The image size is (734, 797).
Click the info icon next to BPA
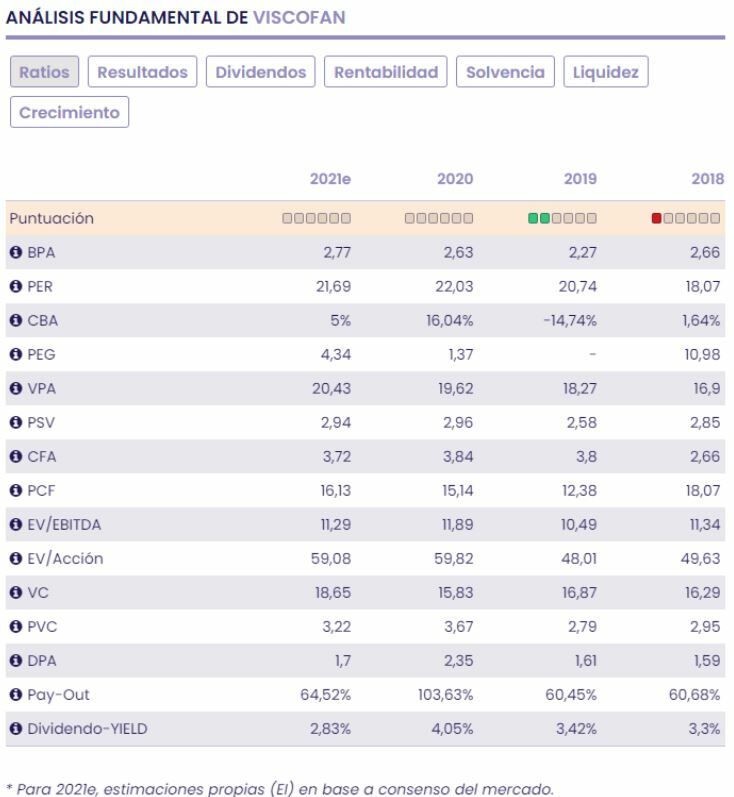(16, 252)
